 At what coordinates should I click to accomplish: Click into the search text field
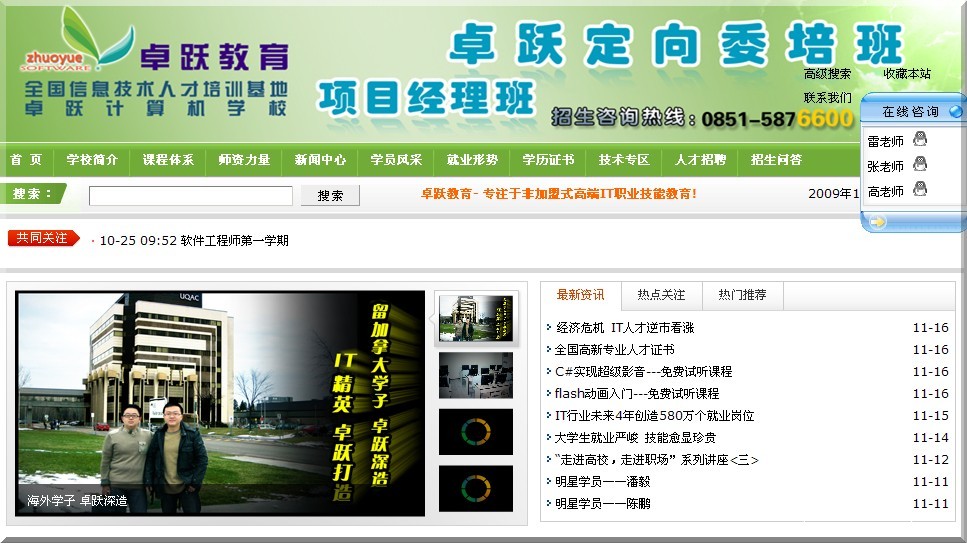point(190,196)
